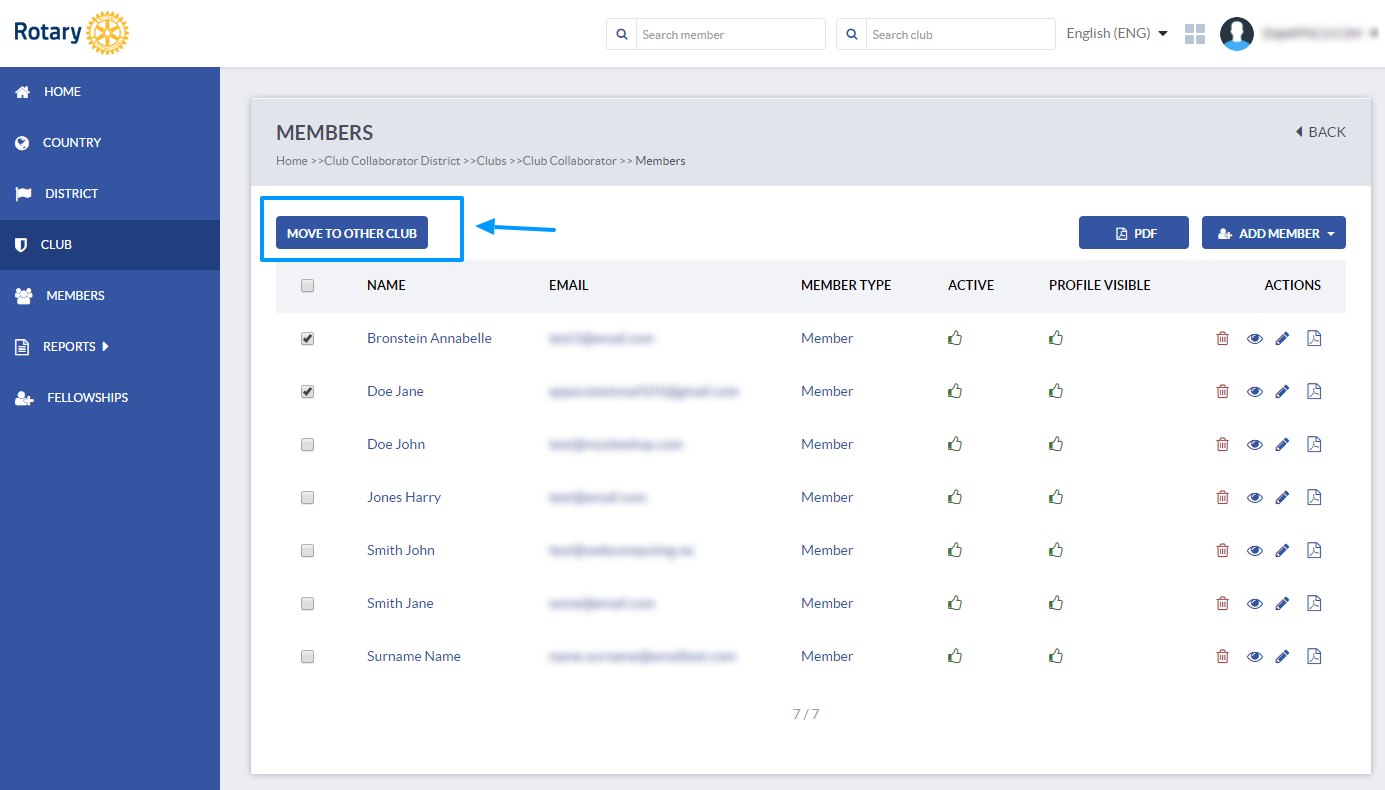Focus the Search member input field
Viewport: 1385px width, 790px height.
731,34
